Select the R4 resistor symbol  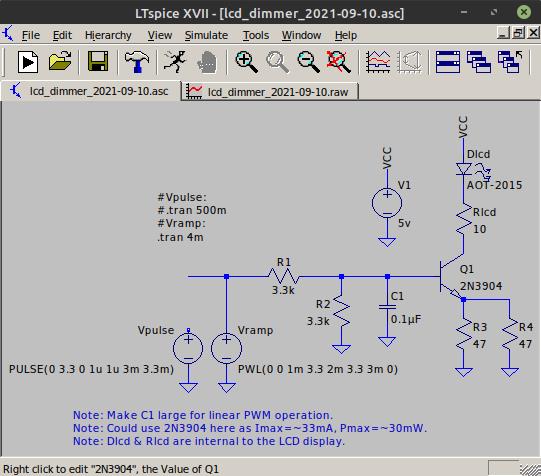click(x=510, y=335)
